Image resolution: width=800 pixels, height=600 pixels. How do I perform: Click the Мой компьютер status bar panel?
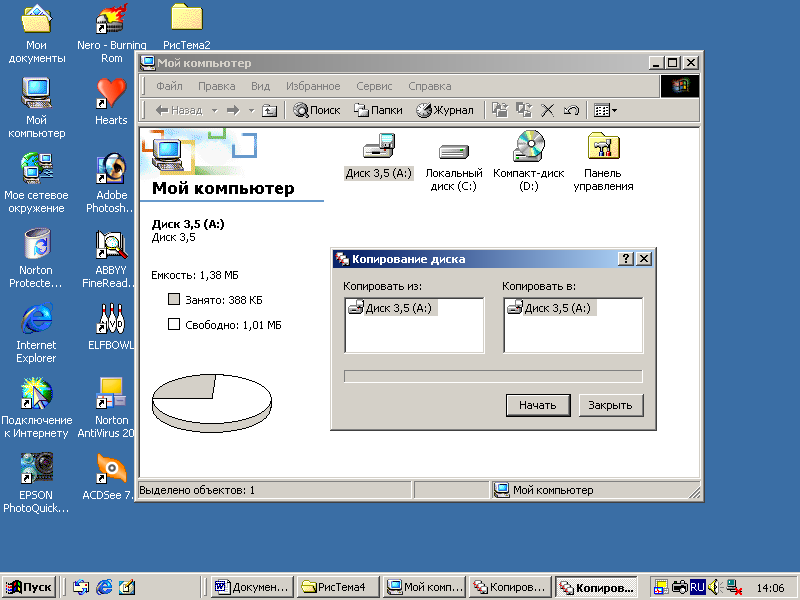tap(594, 490)
